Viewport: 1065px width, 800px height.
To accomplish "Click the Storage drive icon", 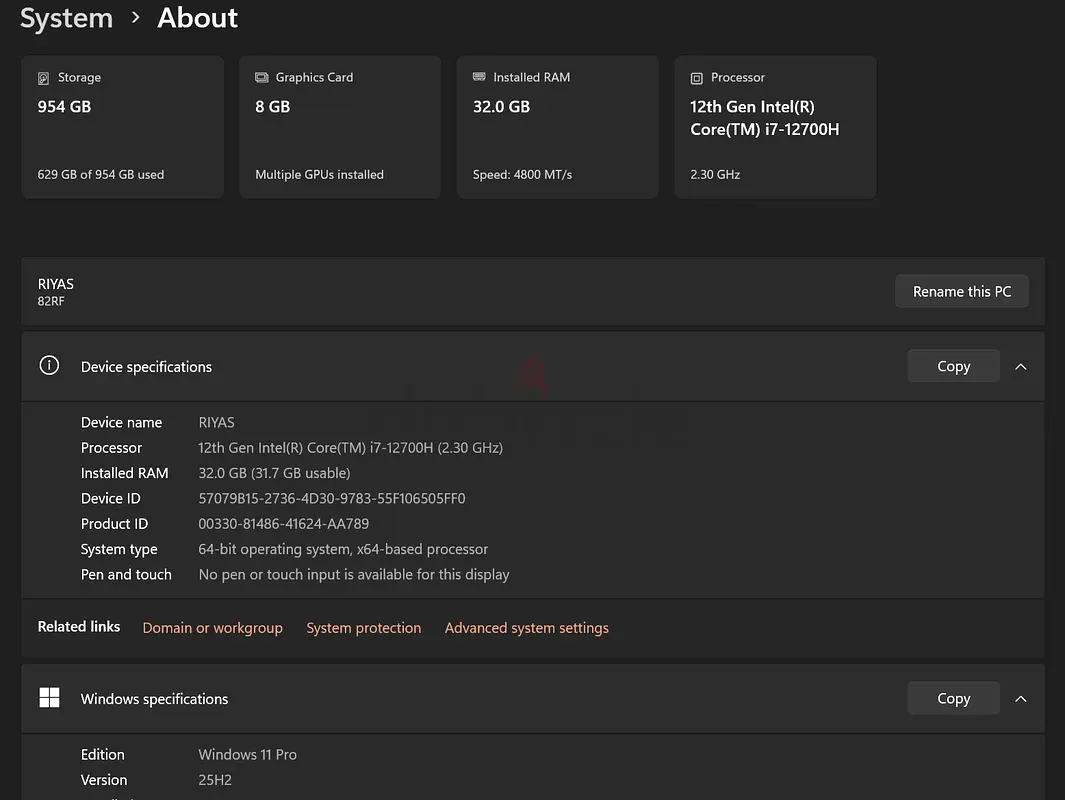I will [x=43, y=78].
